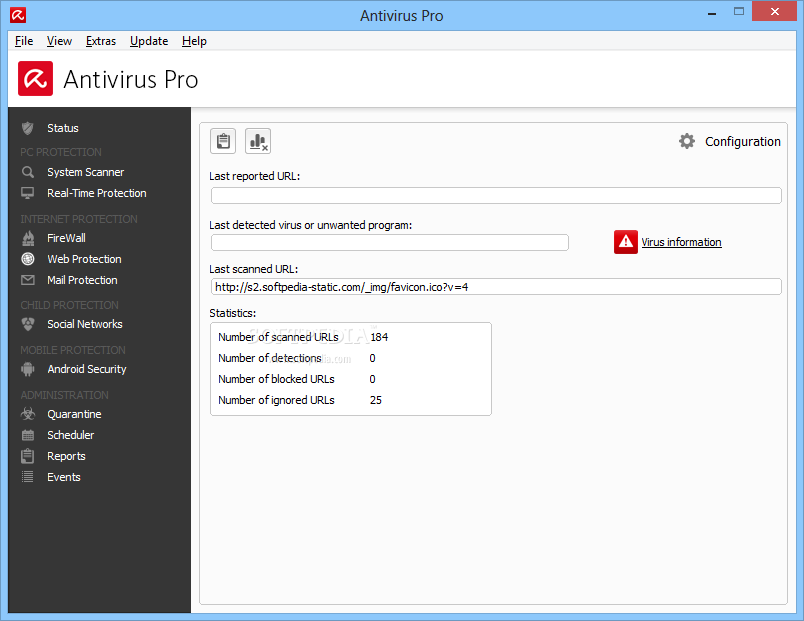Click the Avira logo in header
This screenshot has height=621, width=804.
(x=35, y=78)
